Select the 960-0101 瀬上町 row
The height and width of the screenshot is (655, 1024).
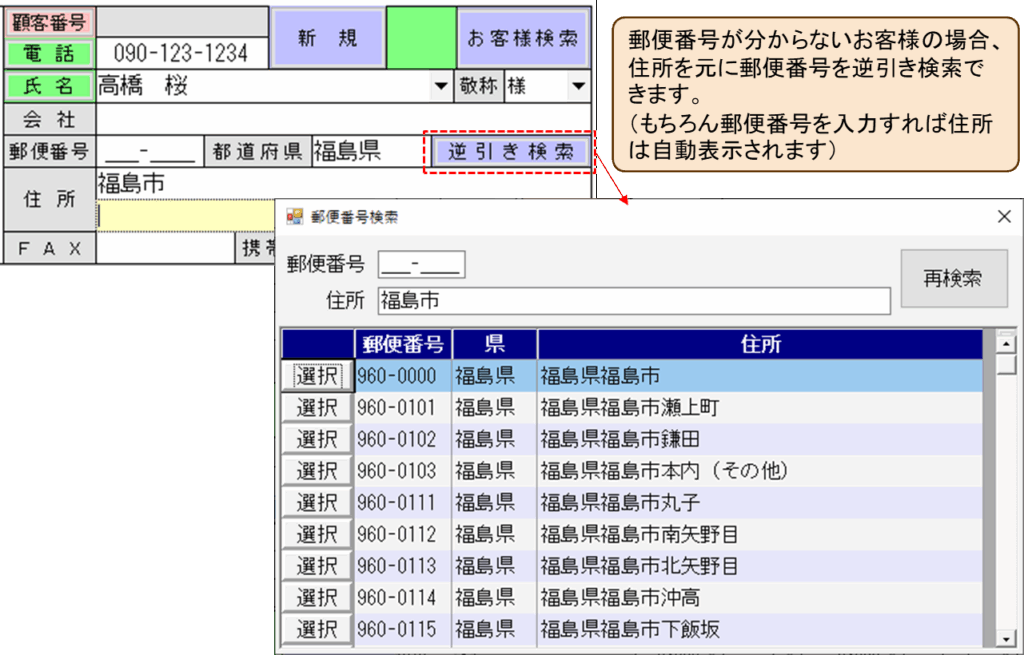[317, 408]
